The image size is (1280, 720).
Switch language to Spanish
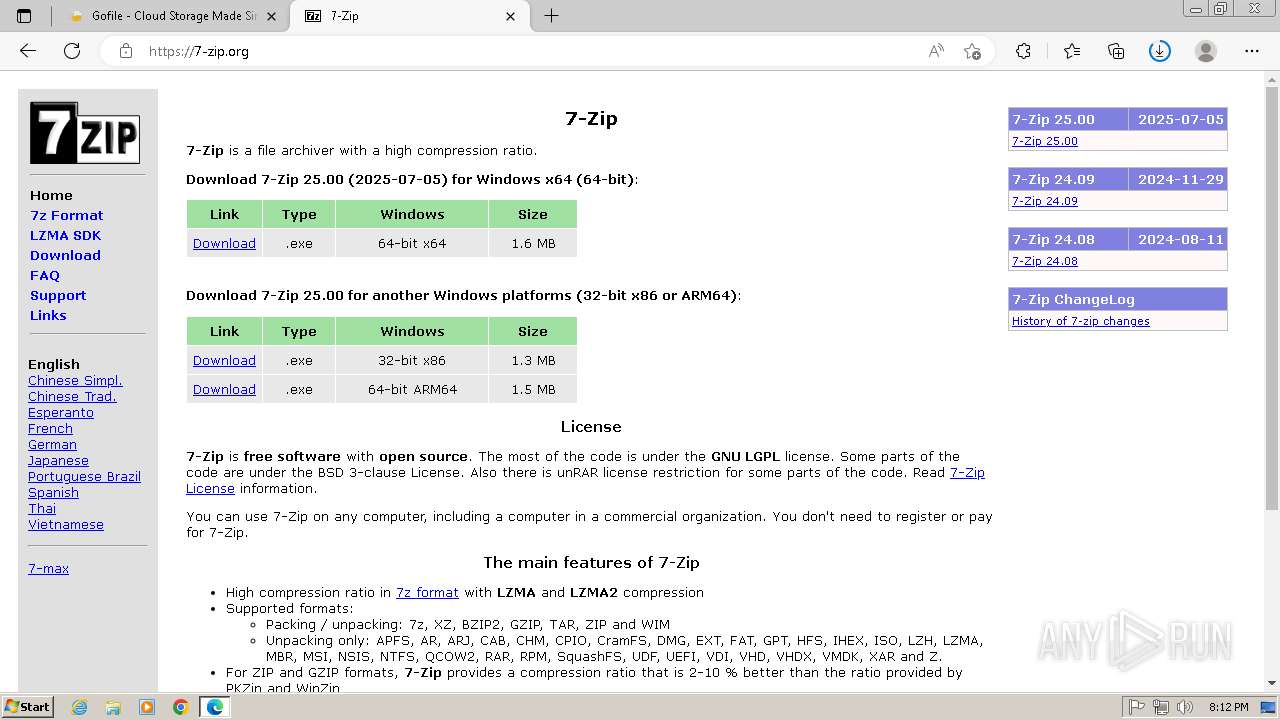click(53, 492)
